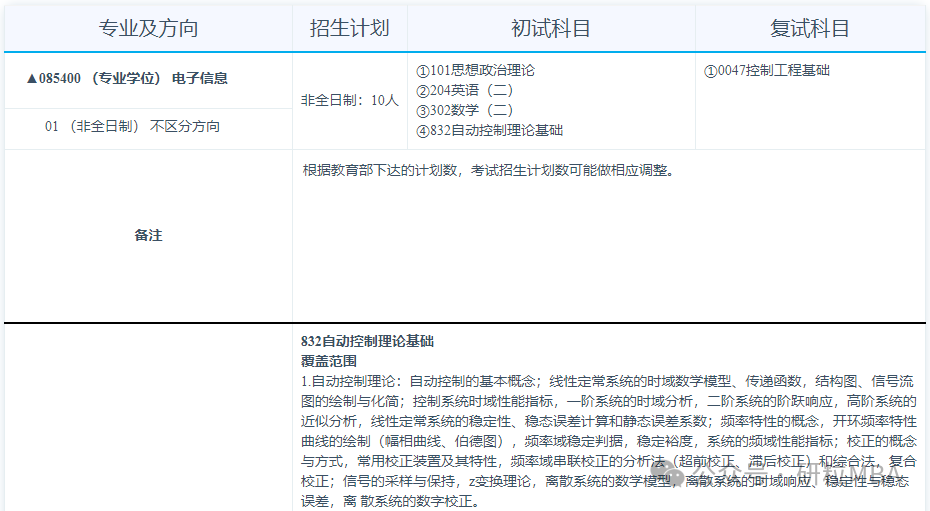
Task: Select the 复试科目 column header
Action: pos(810,28)
